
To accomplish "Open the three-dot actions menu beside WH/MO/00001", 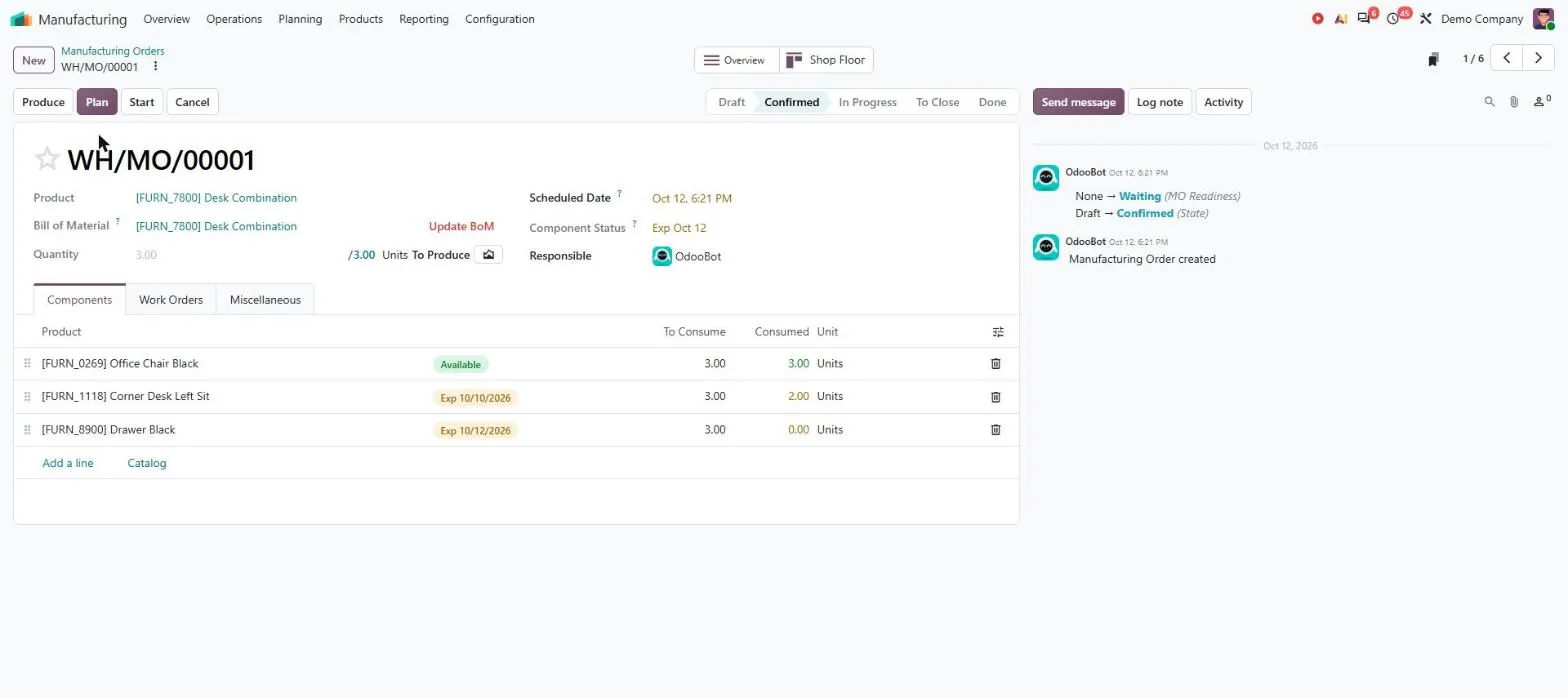I will click(x=155, y=67).
